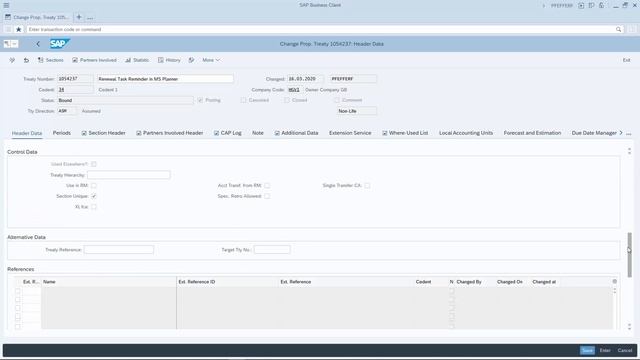Click the first title-bar icon right of PFEFFERF
This screenshot has height=360, width=640.
(x=581, y=6)
